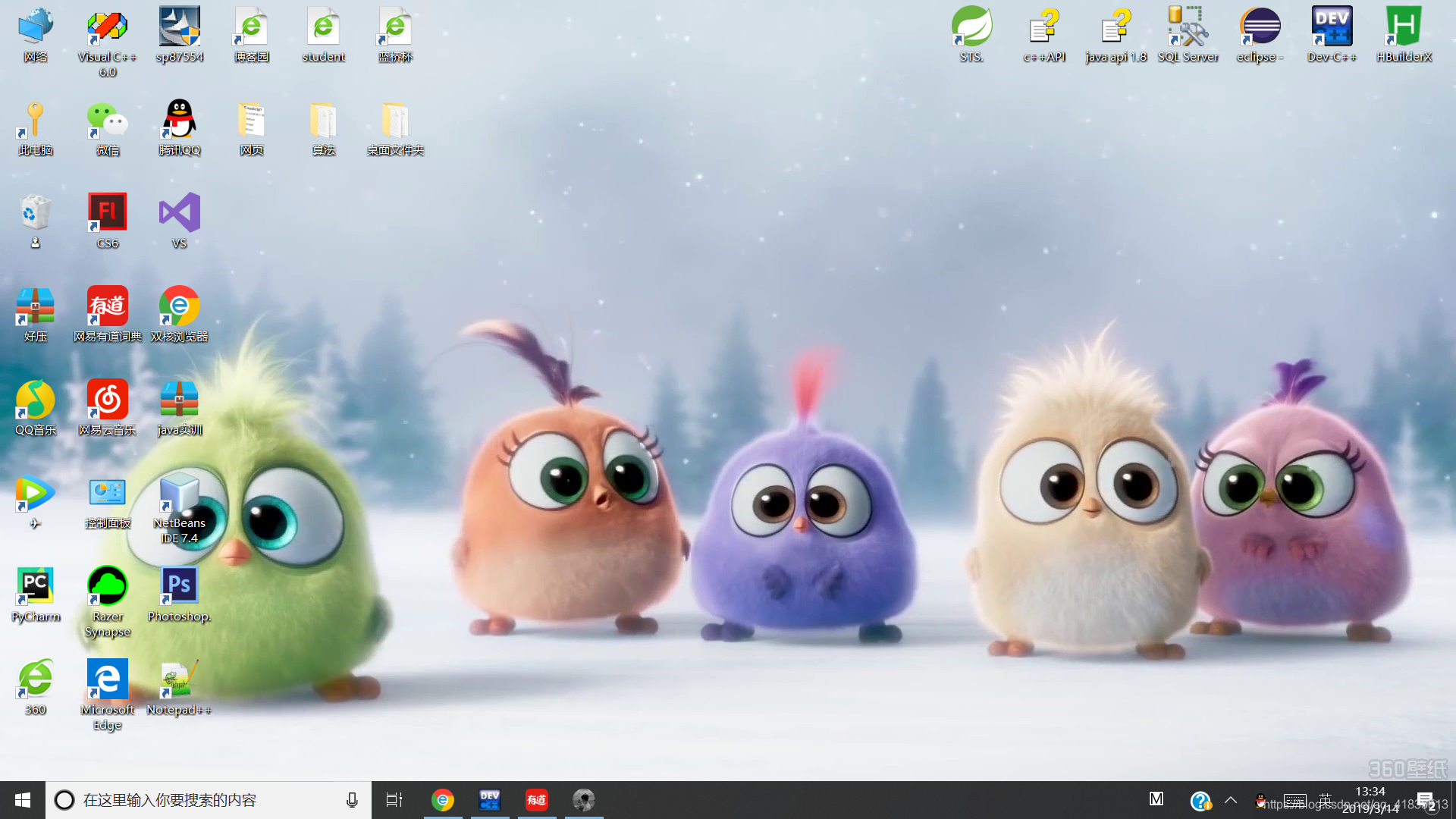Open the 算法 folder

[x=324, y=129]
